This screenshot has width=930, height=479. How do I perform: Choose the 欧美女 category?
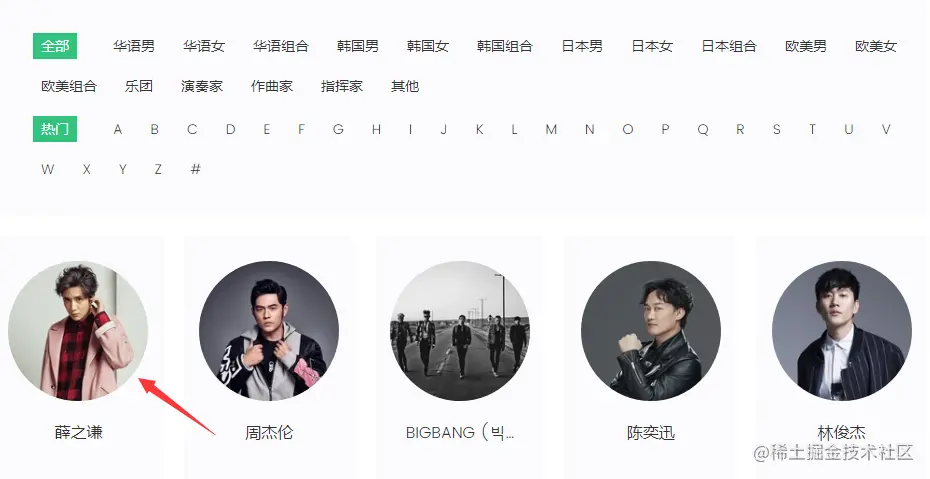point(876,46)
